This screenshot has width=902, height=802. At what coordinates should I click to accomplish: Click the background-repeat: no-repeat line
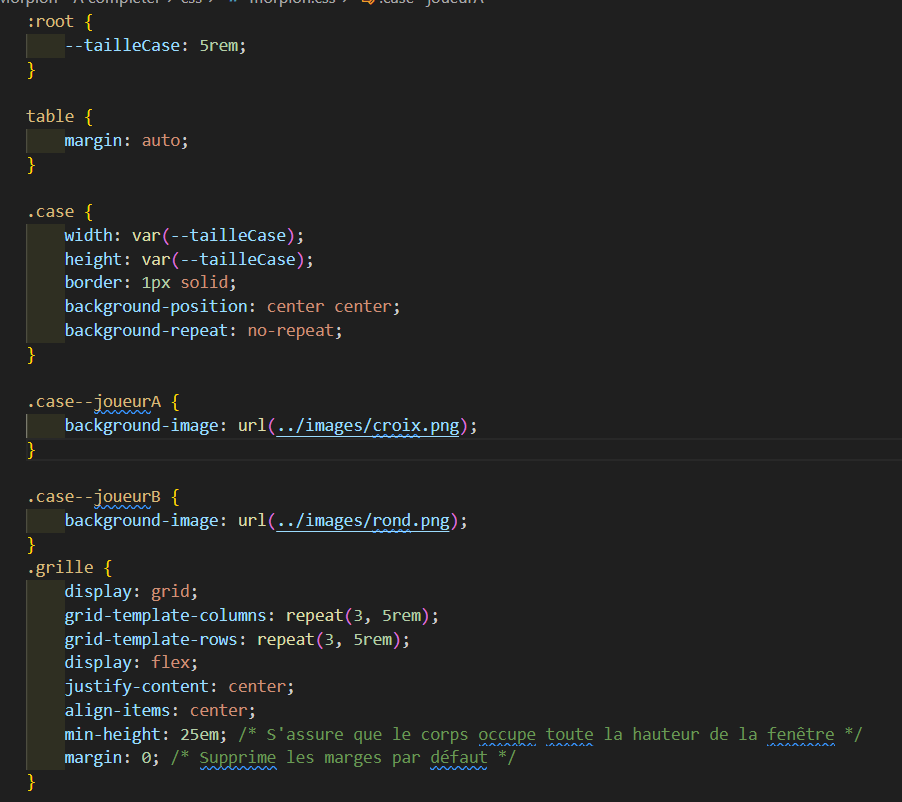click(x=210, y=331)
